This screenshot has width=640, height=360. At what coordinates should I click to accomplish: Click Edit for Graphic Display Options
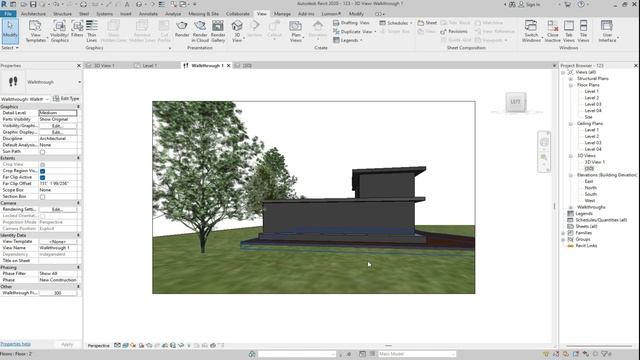pos(58,132)
